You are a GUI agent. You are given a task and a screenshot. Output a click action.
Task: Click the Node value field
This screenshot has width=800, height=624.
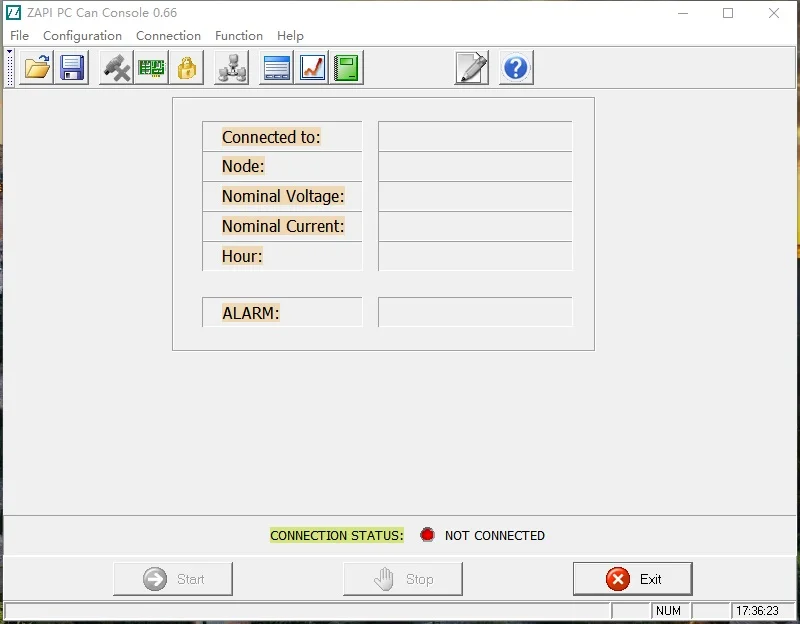point(474,165)
